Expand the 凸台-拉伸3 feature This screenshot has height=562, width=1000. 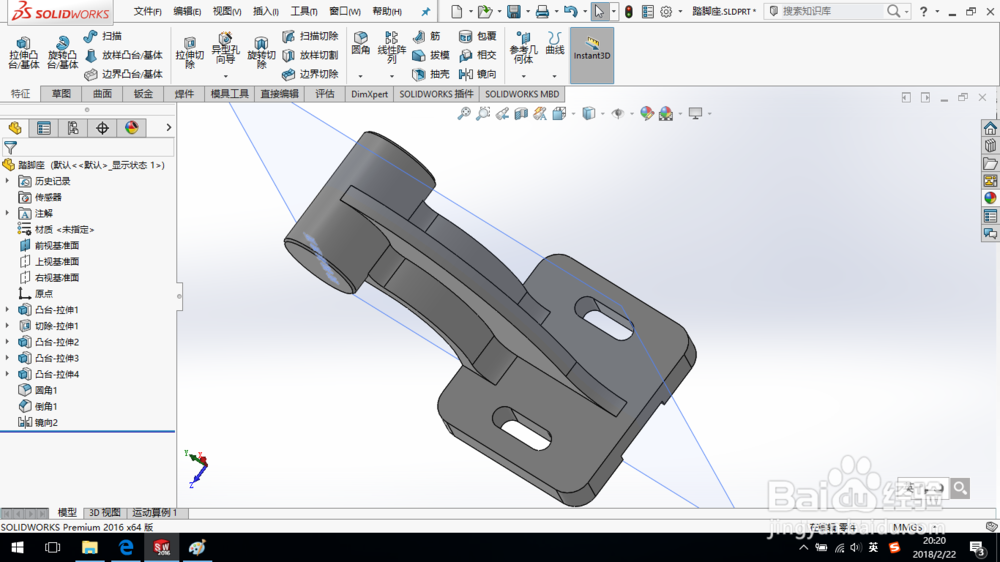(8, 358)
